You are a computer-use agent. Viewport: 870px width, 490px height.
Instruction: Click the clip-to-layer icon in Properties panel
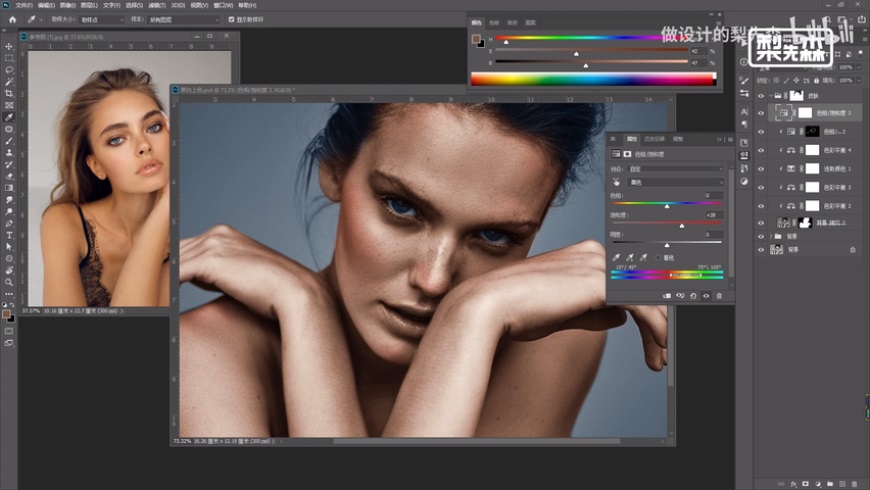tap(666, 296)
